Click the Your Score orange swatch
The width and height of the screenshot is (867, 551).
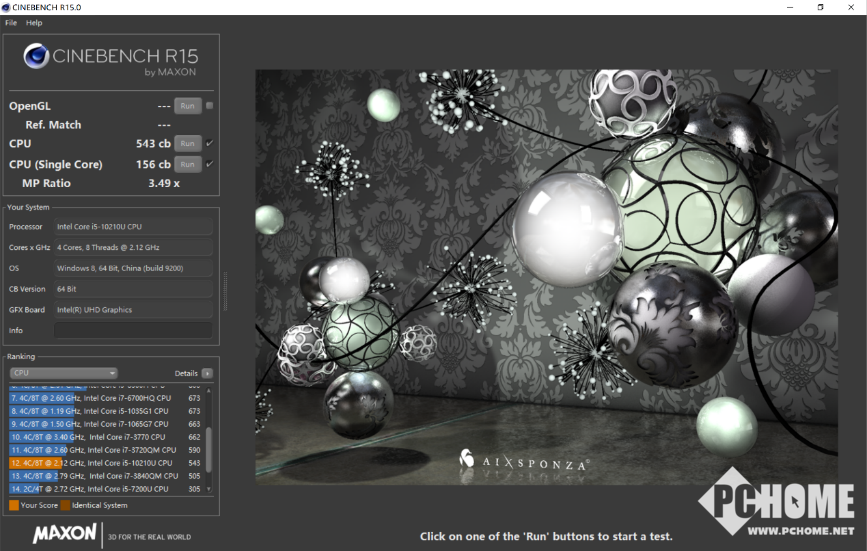[x=14, y=505]
